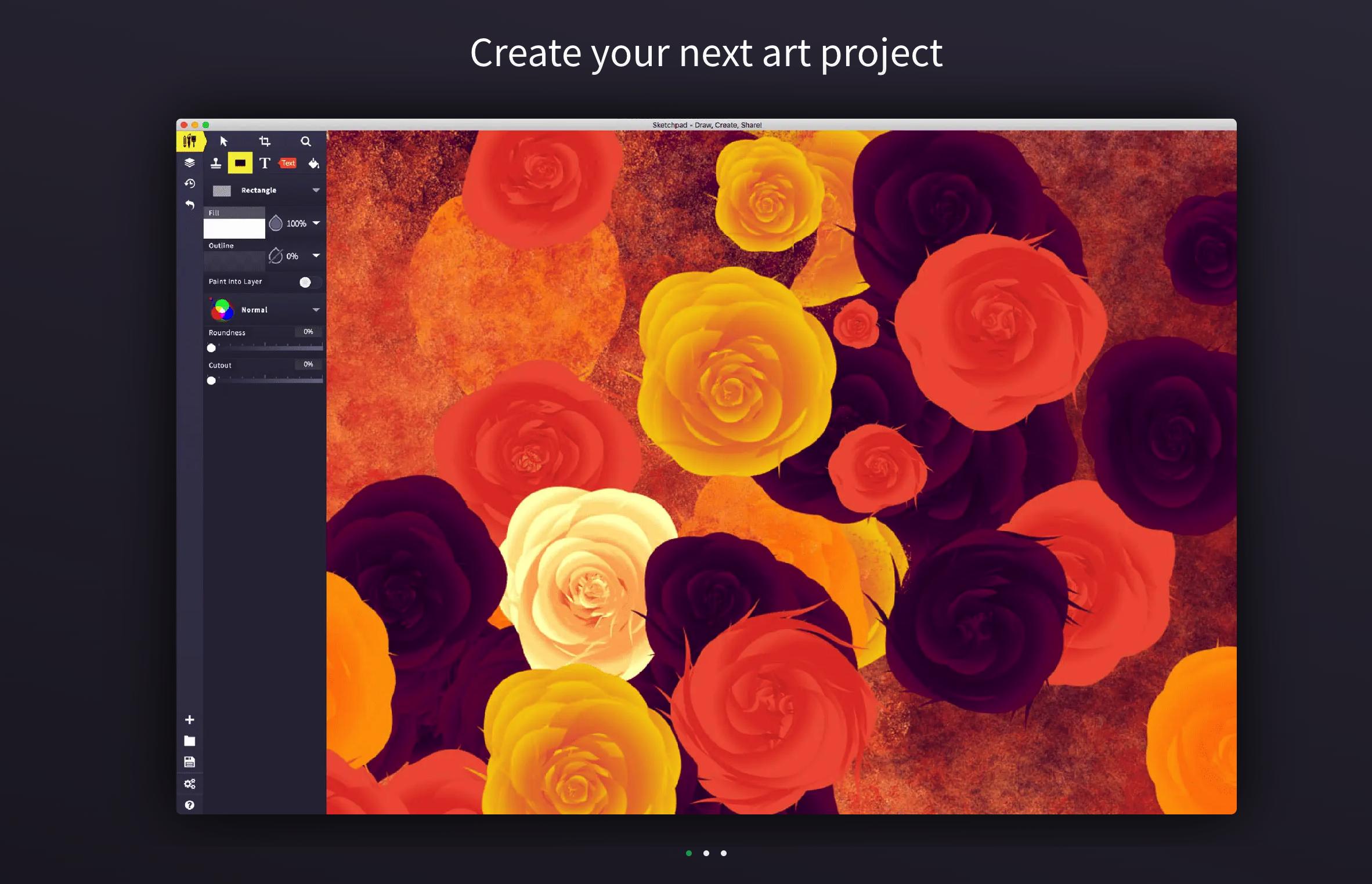Activate the crop tool

click(265, 142)
